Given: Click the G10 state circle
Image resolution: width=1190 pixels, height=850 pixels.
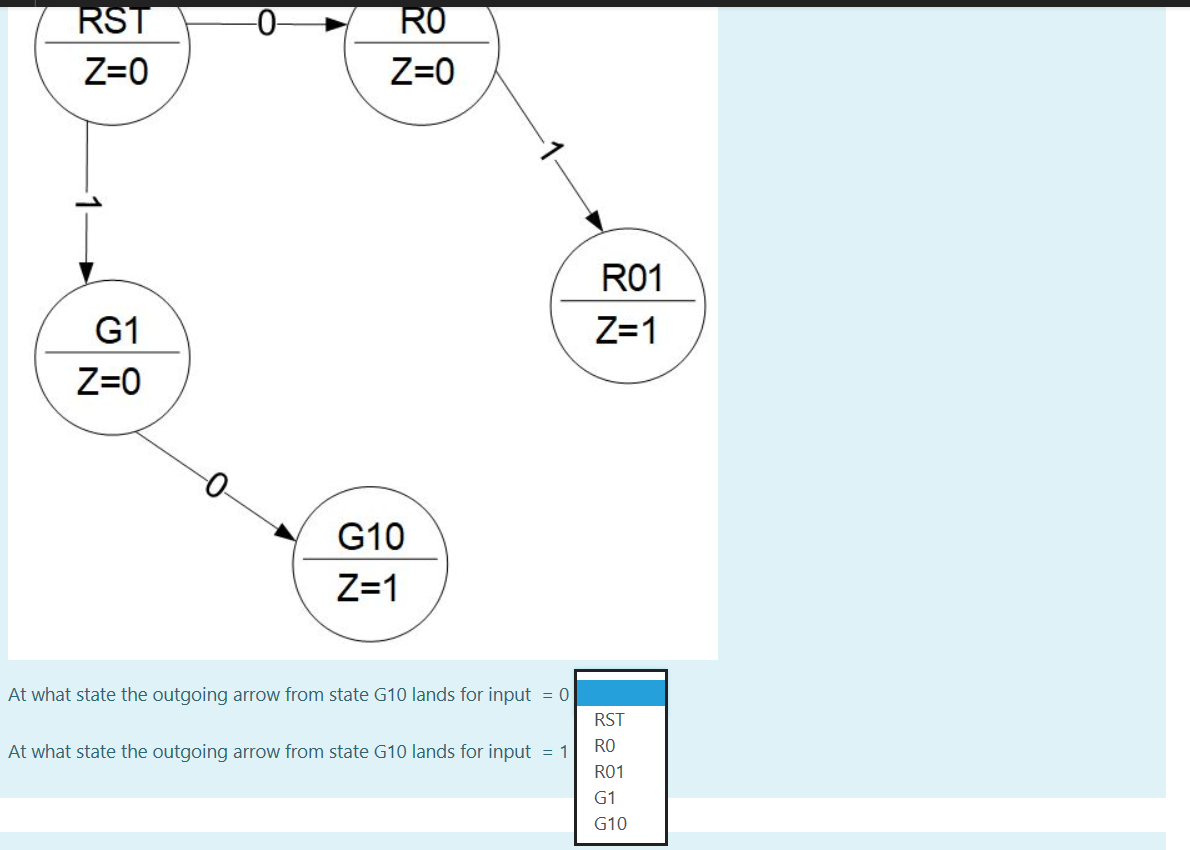Looking at the screenshot, I should tap(369, 563).
